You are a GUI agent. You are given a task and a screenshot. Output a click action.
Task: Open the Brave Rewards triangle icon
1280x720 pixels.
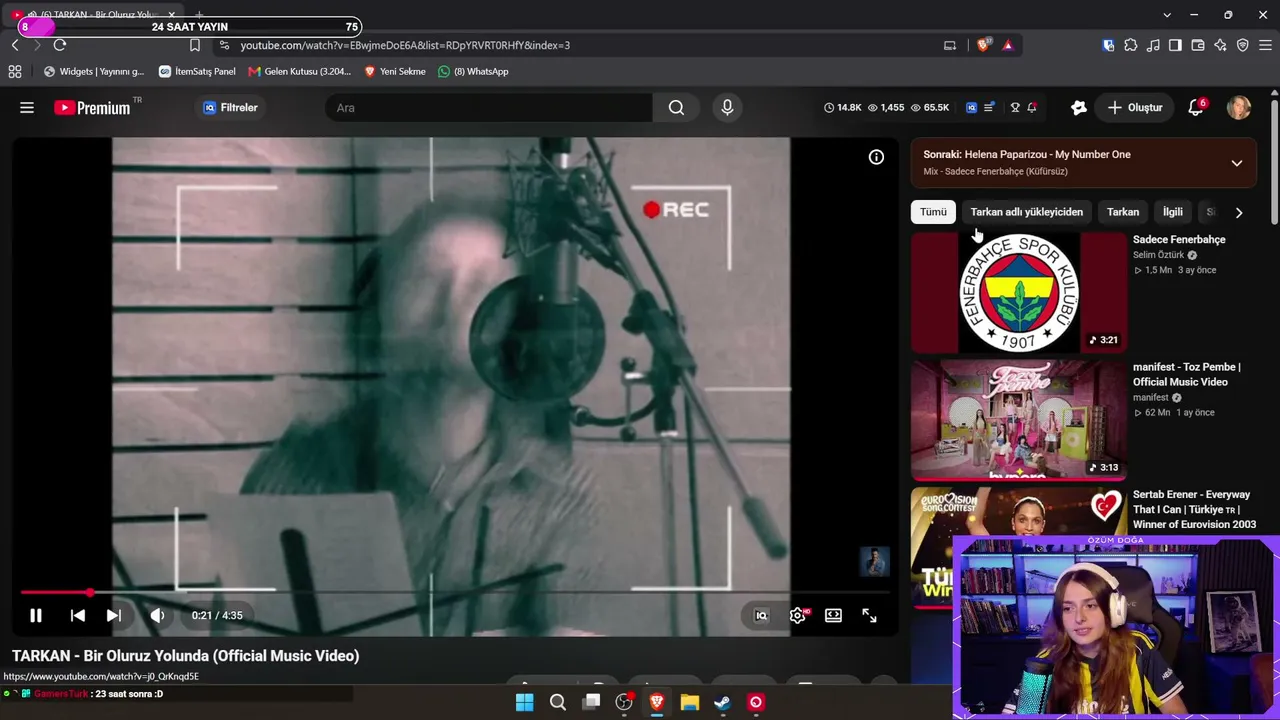pyautogui.click(x=1007, y=45)
